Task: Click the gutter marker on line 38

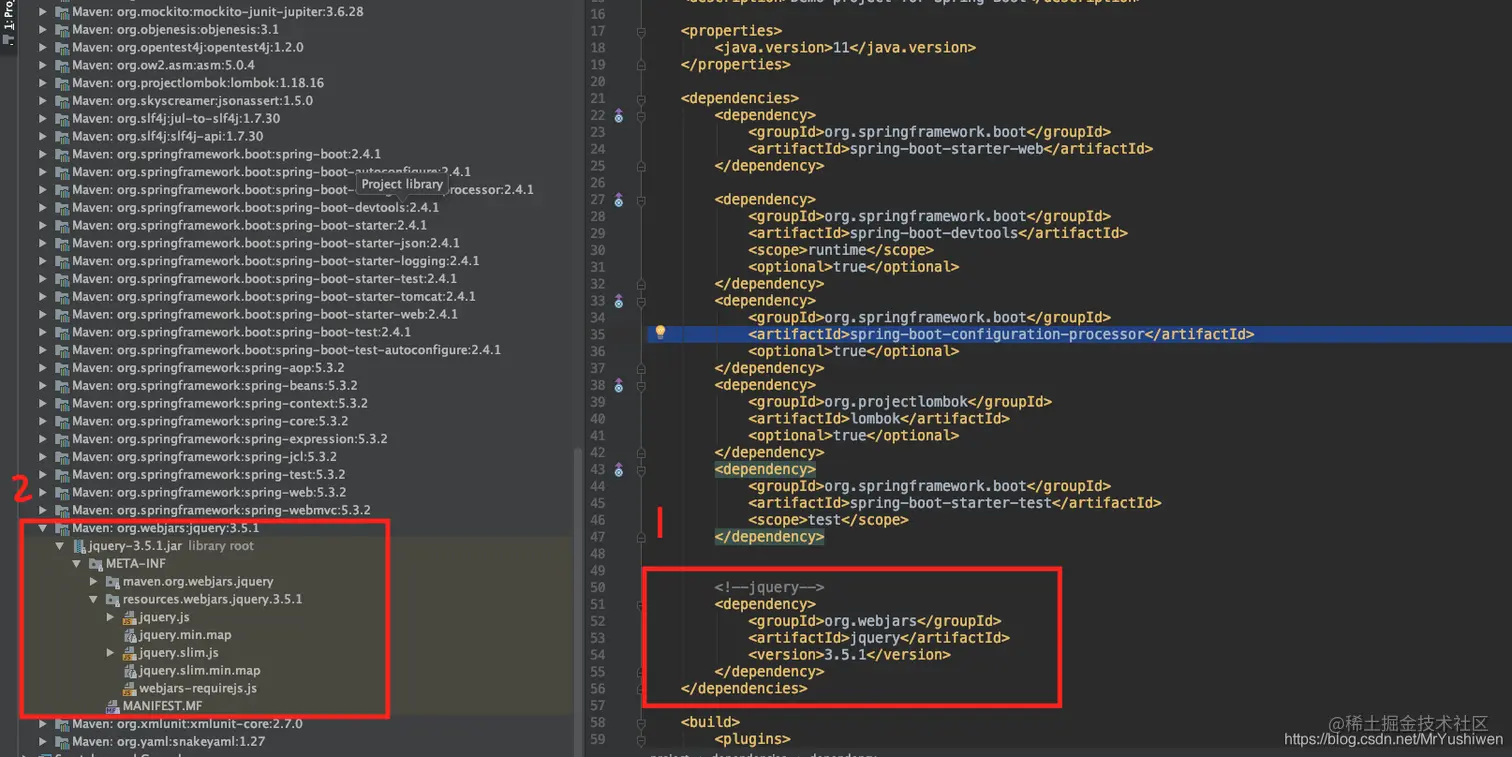Action: pyautogui.click(x=619, y=386)
